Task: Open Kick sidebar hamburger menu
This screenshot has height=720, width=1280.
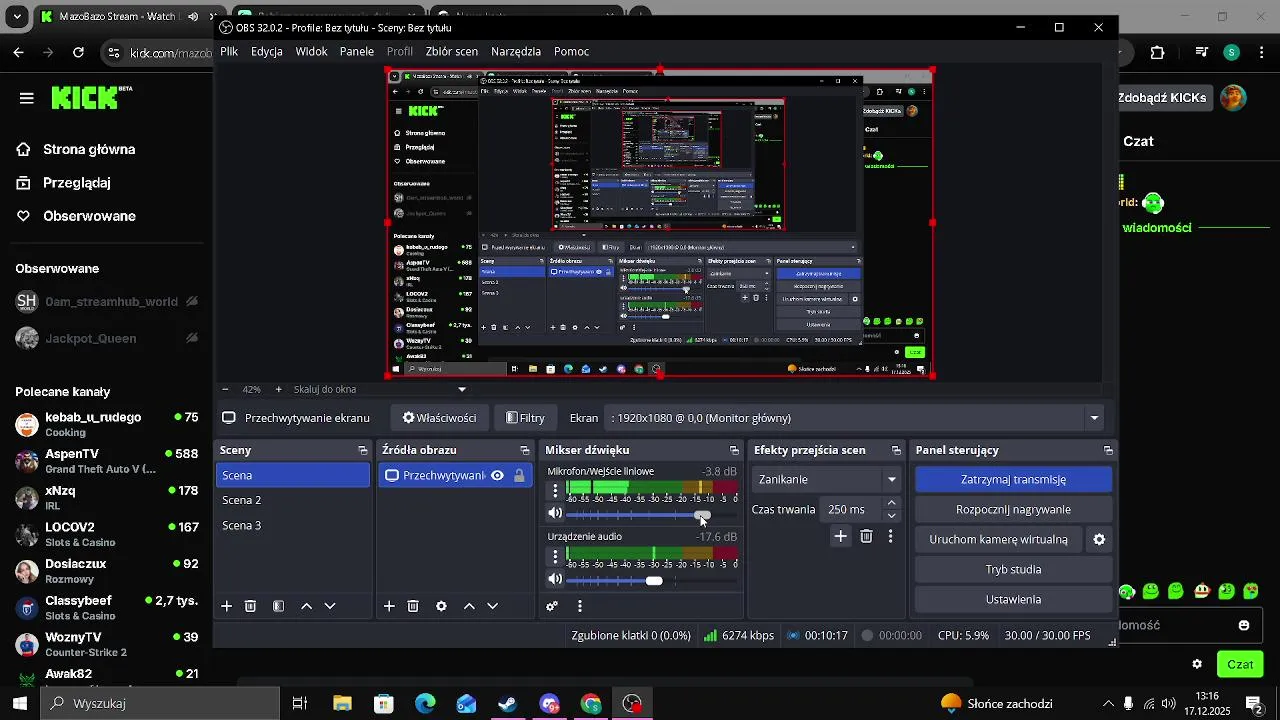Action: pos(27,98)
